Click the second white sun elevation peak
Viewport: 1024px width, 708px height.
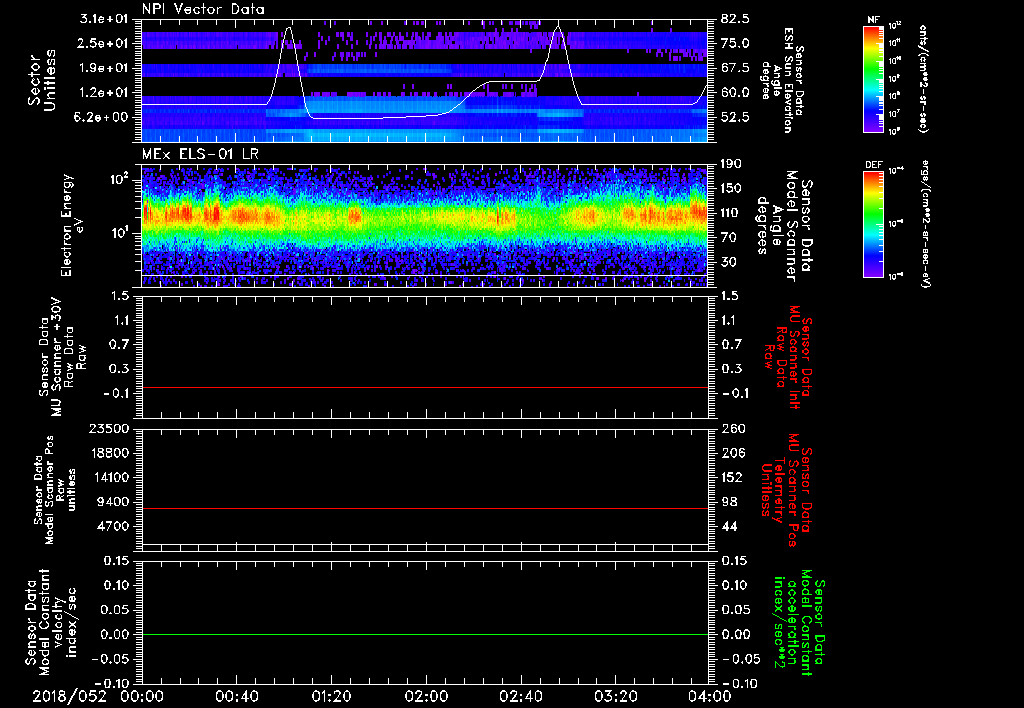pyautogui.click(x=557, y=30)
